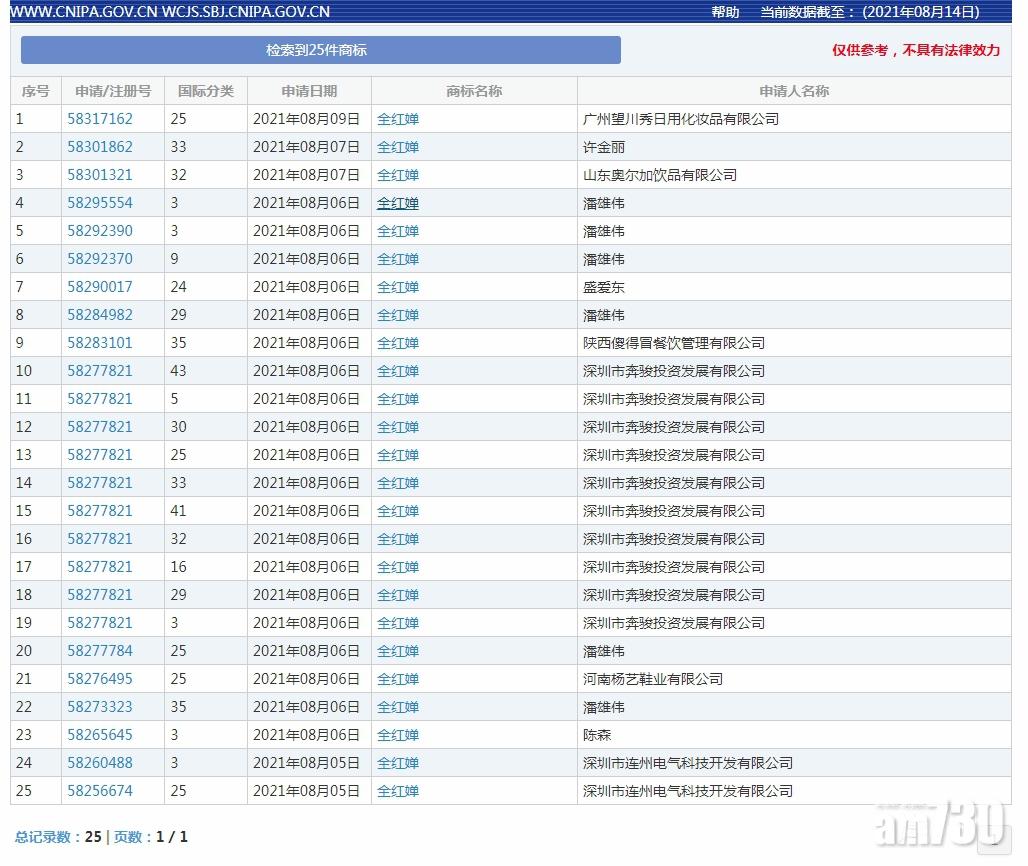View application 58265645 details
Image resolution: width=1028 pixels, height=866 pixels.
click(100, 735)
